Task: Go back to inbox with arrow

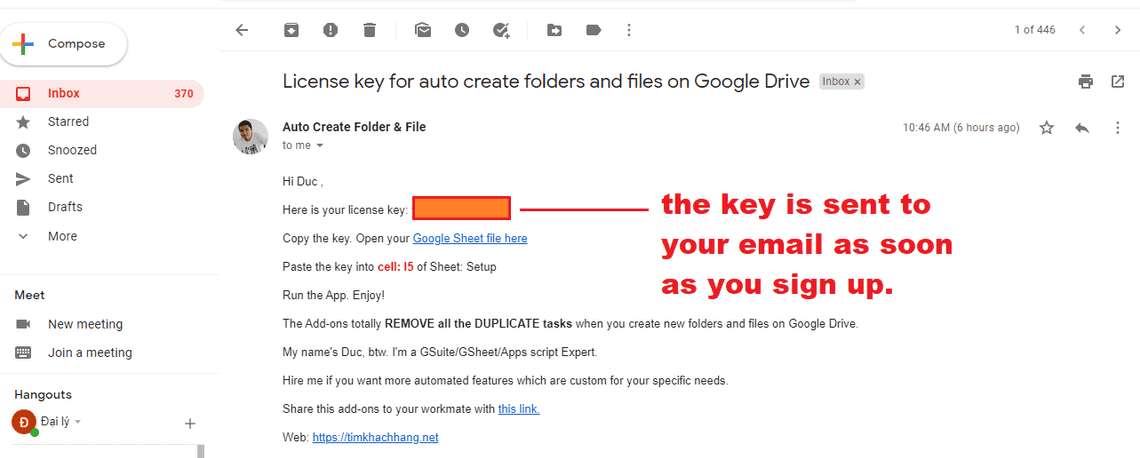Action: coord(241,30)
